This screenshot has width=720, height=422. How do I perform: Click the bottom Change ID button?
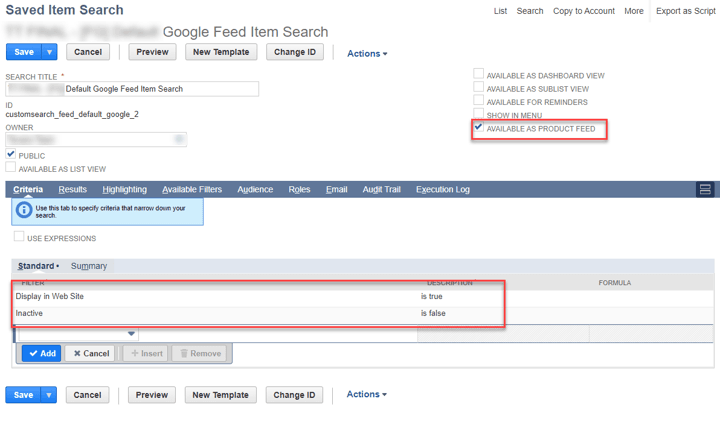pos(294,395)
